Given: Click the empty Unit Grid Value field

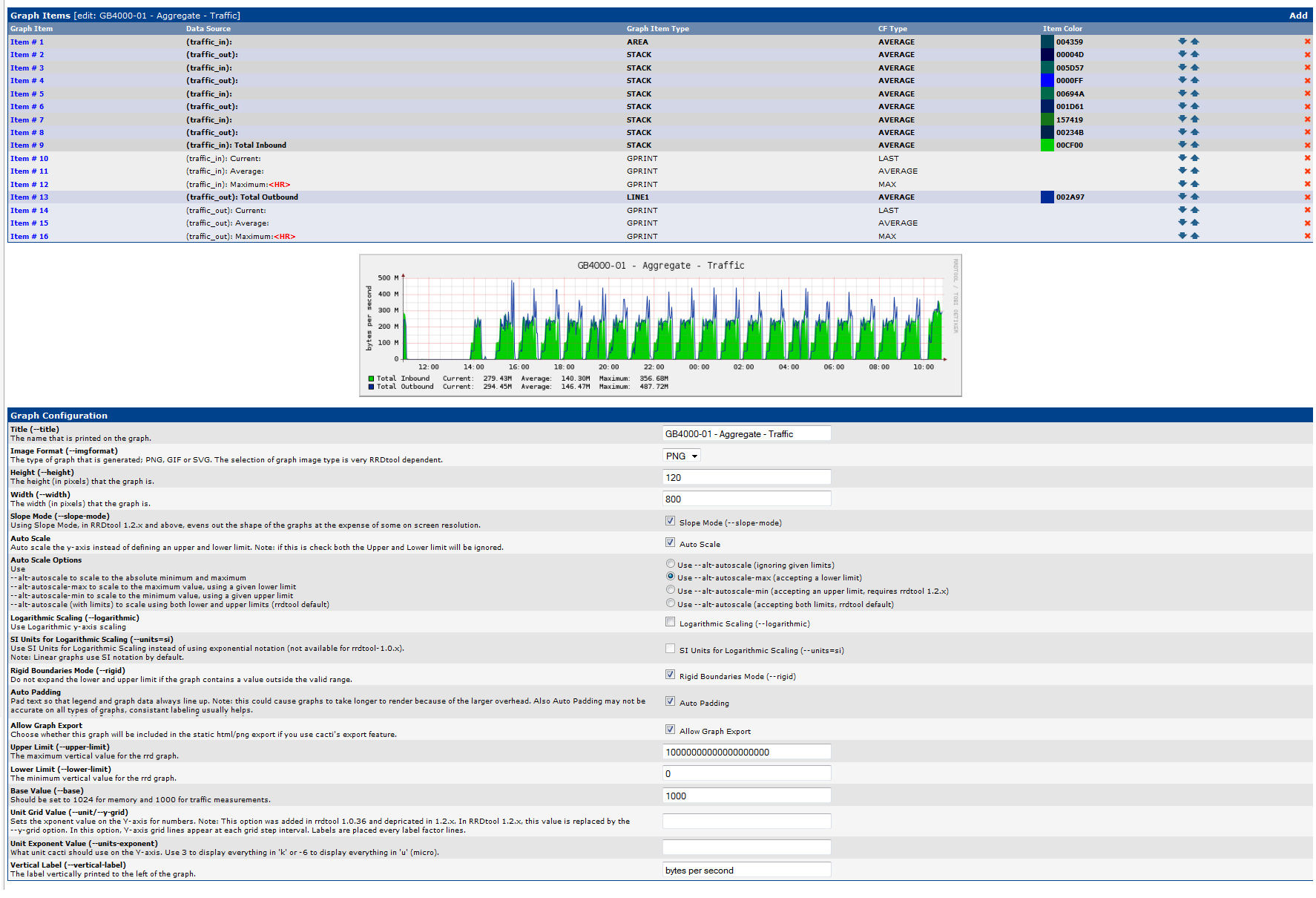Looking at the screenshot, I should click(746, 821).
